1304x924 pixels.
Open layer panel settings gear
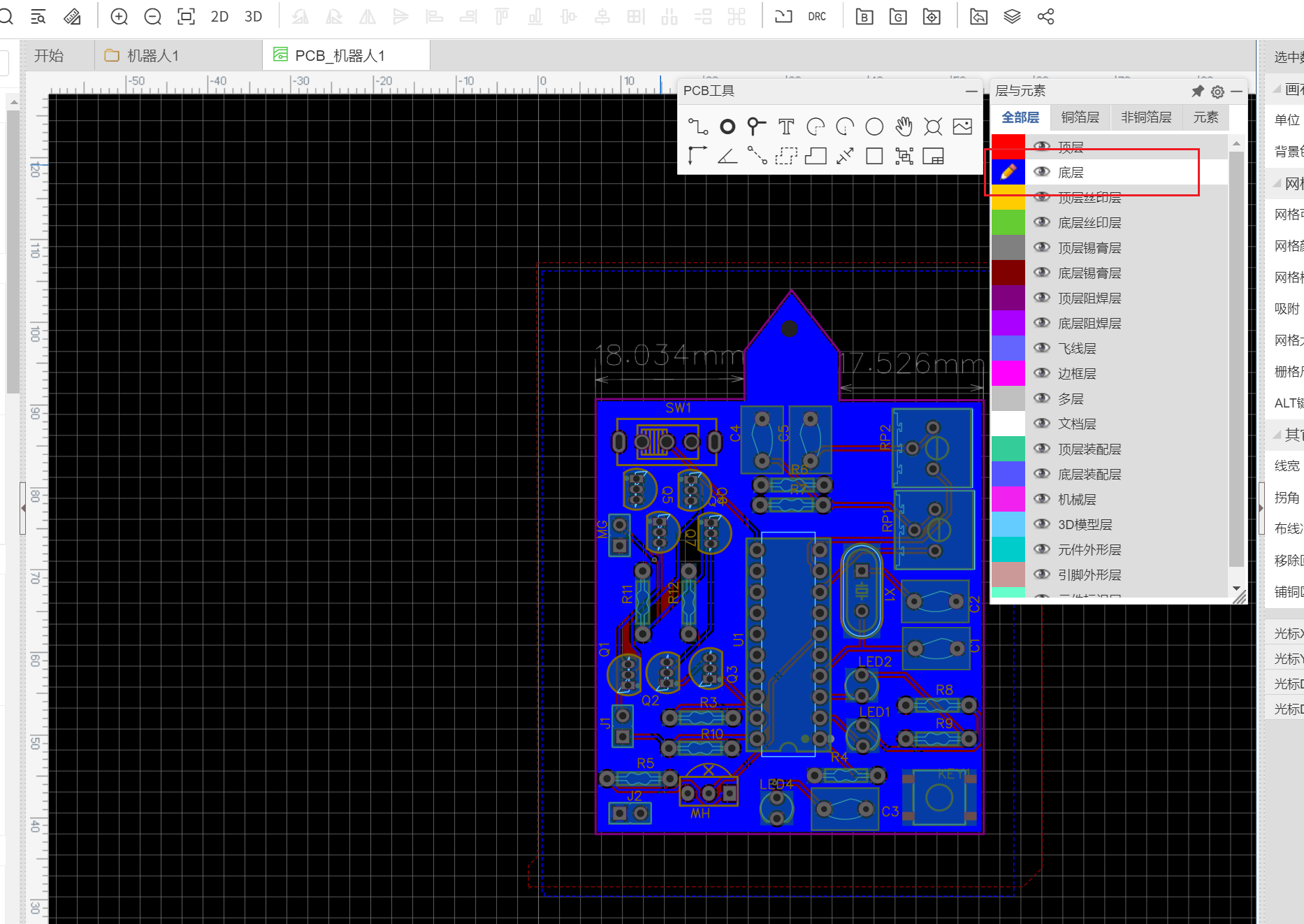tap(1217, 92)
